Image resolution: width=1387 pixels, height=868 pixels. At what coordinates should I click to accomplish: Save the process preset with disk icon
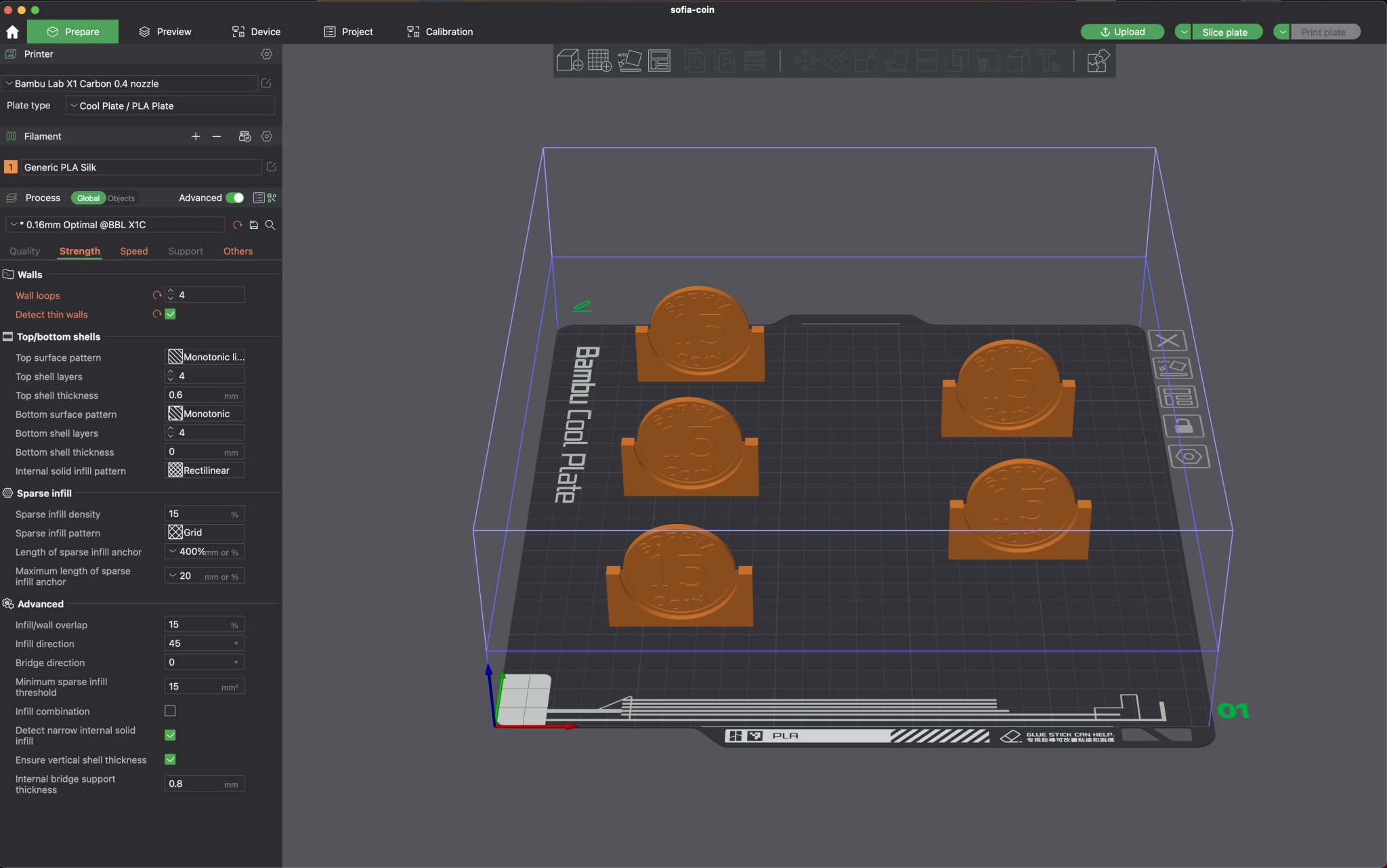254,225
